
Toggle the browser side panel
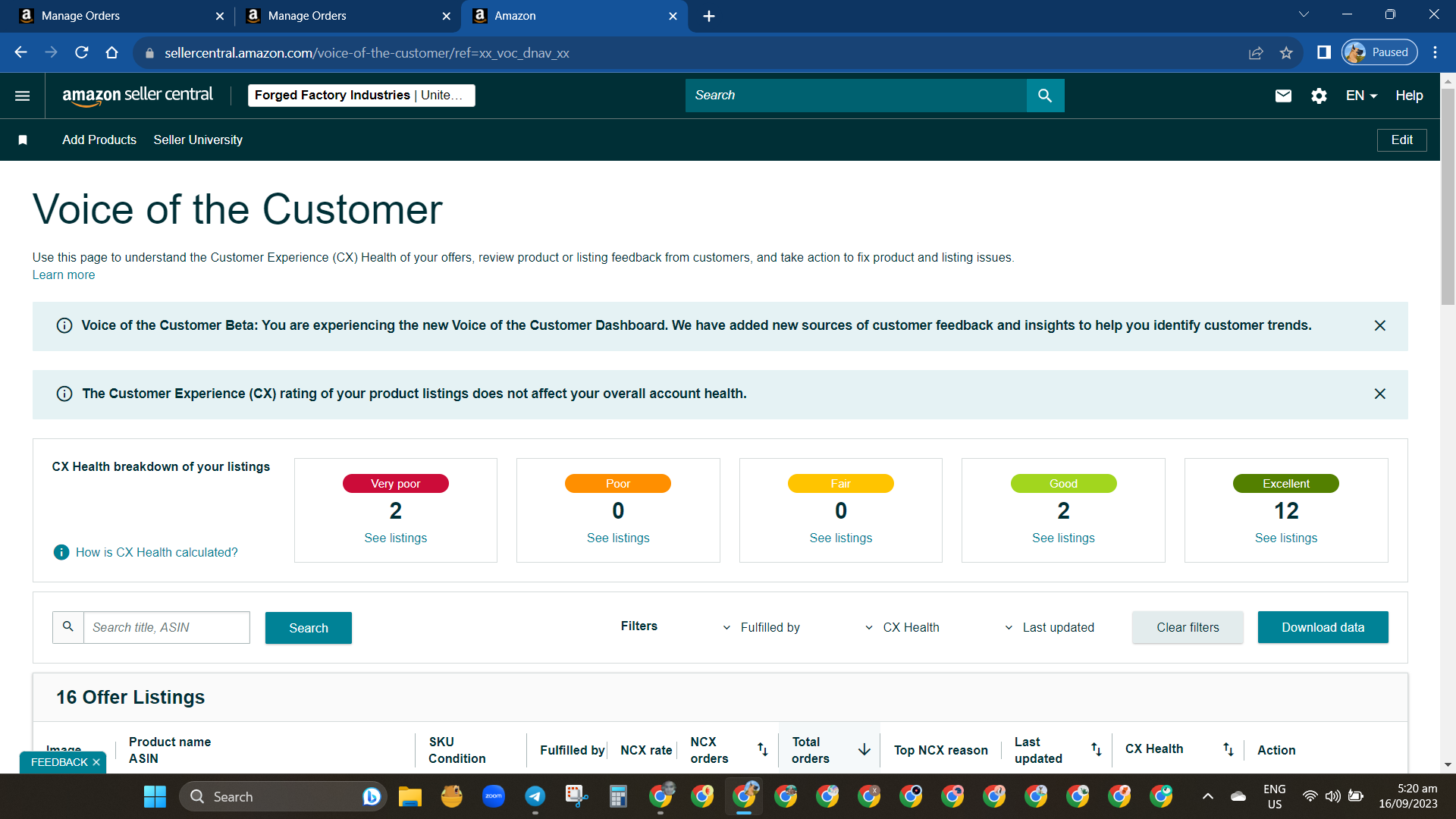click(1324, 52)
